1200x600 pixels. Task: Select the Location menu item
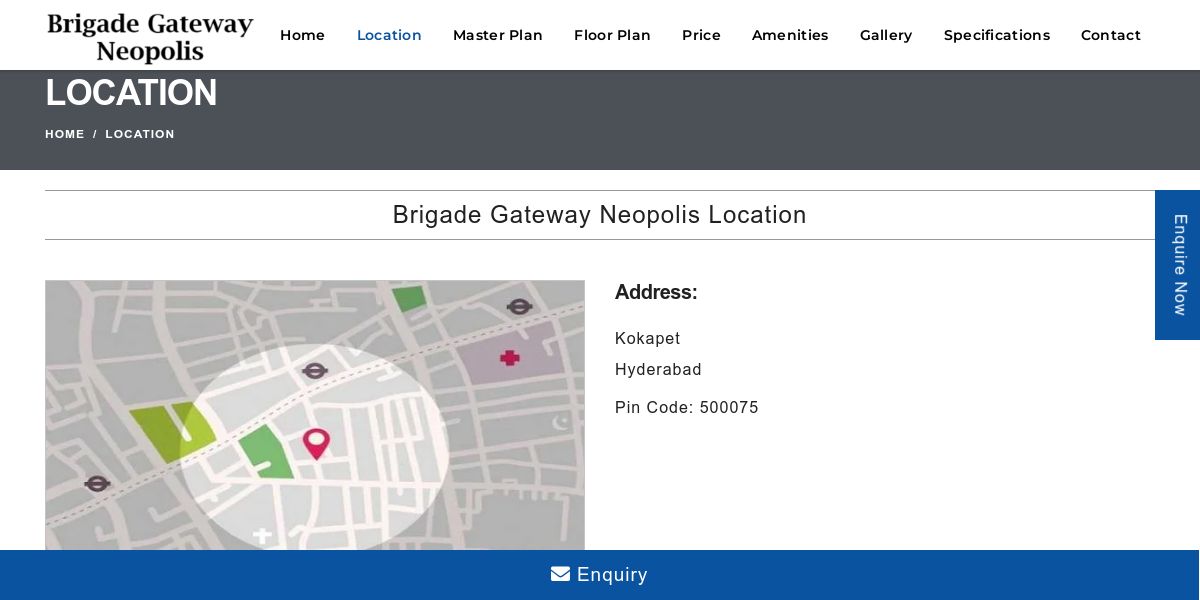(x=389, y=35)
